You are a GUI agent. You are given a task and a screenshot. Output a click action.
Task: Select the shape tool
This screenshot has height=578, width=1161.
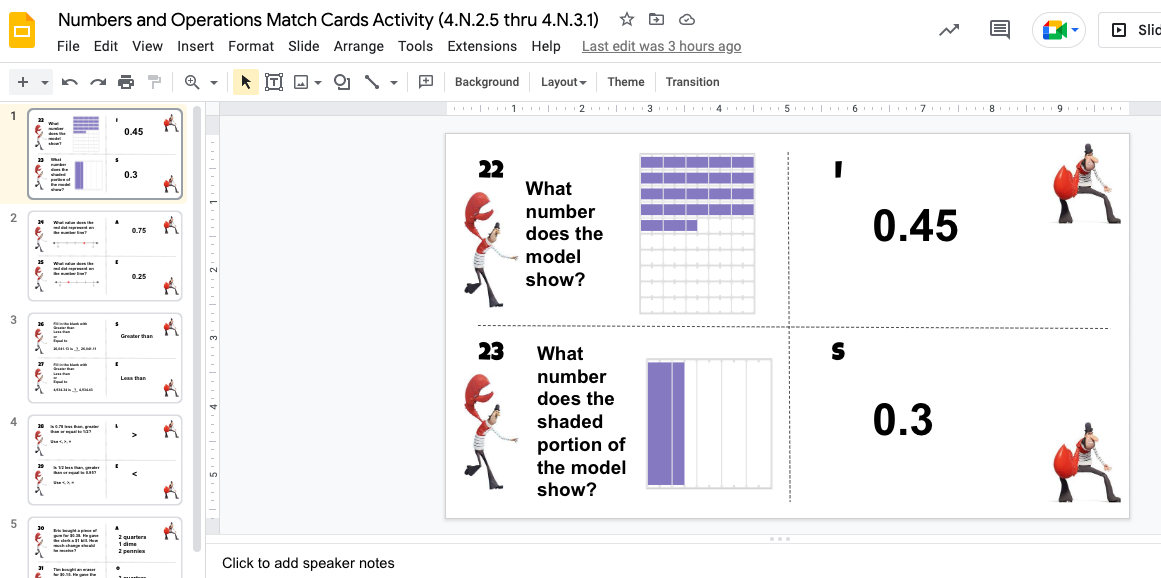pos(340,81)
